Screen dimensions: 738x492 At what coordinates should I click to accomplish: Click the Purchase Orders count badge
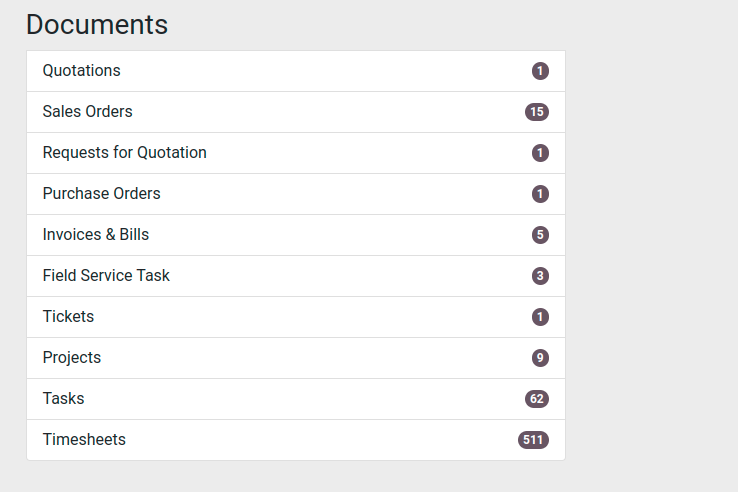pyautogui.click(x=540, y=194)
